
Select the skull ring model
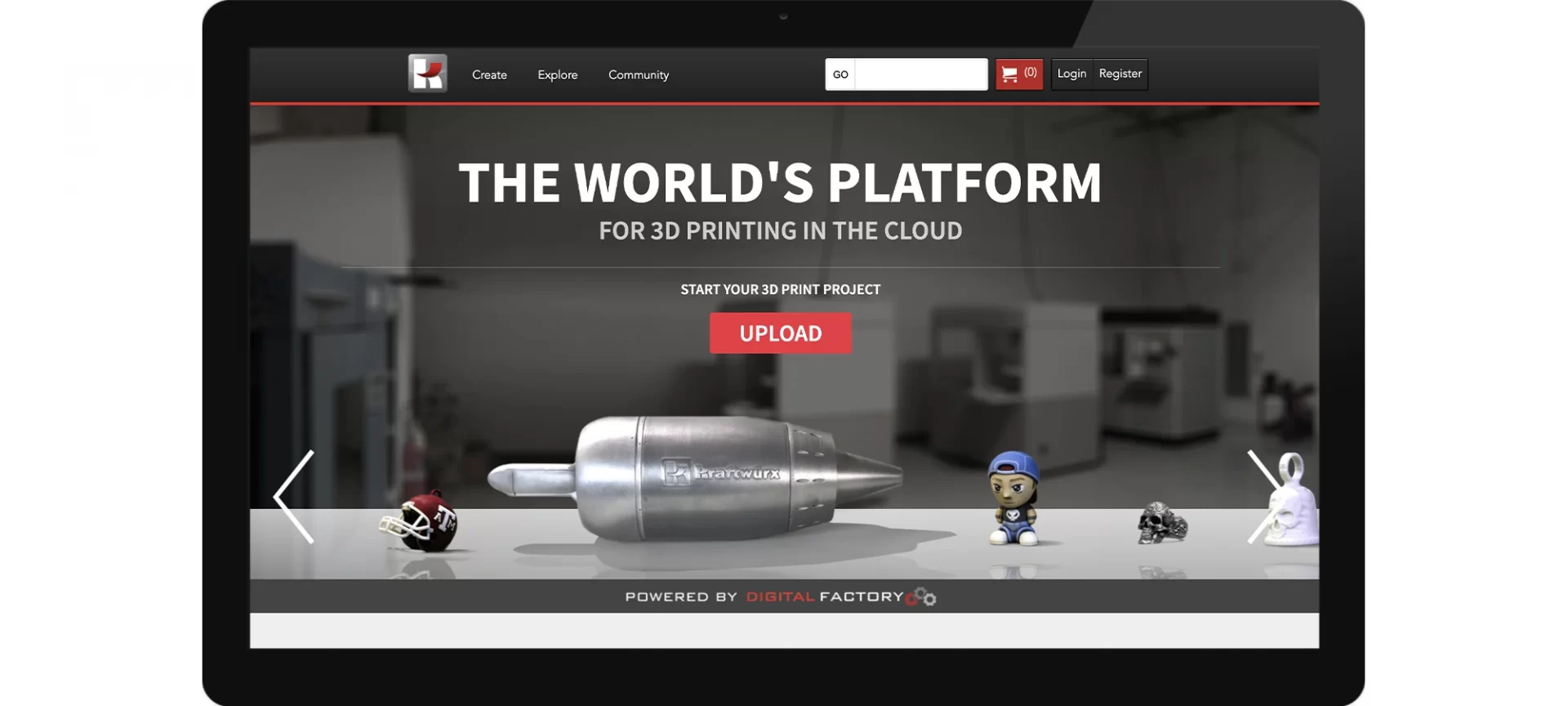(1162, 523)
